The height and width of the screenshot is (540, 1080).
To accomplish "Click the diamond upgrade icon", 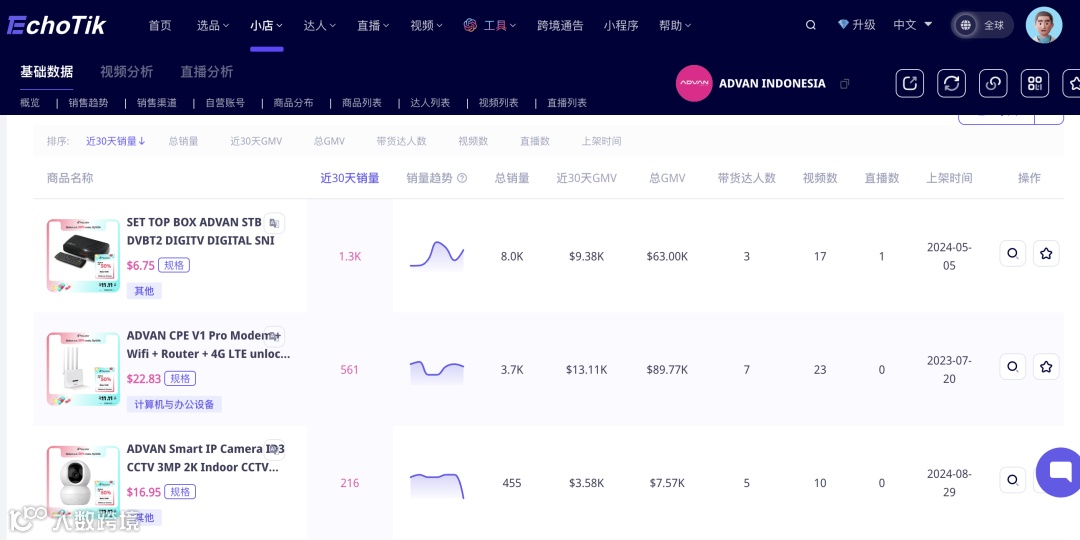I will pyautogui.click(x=843, y=25).
